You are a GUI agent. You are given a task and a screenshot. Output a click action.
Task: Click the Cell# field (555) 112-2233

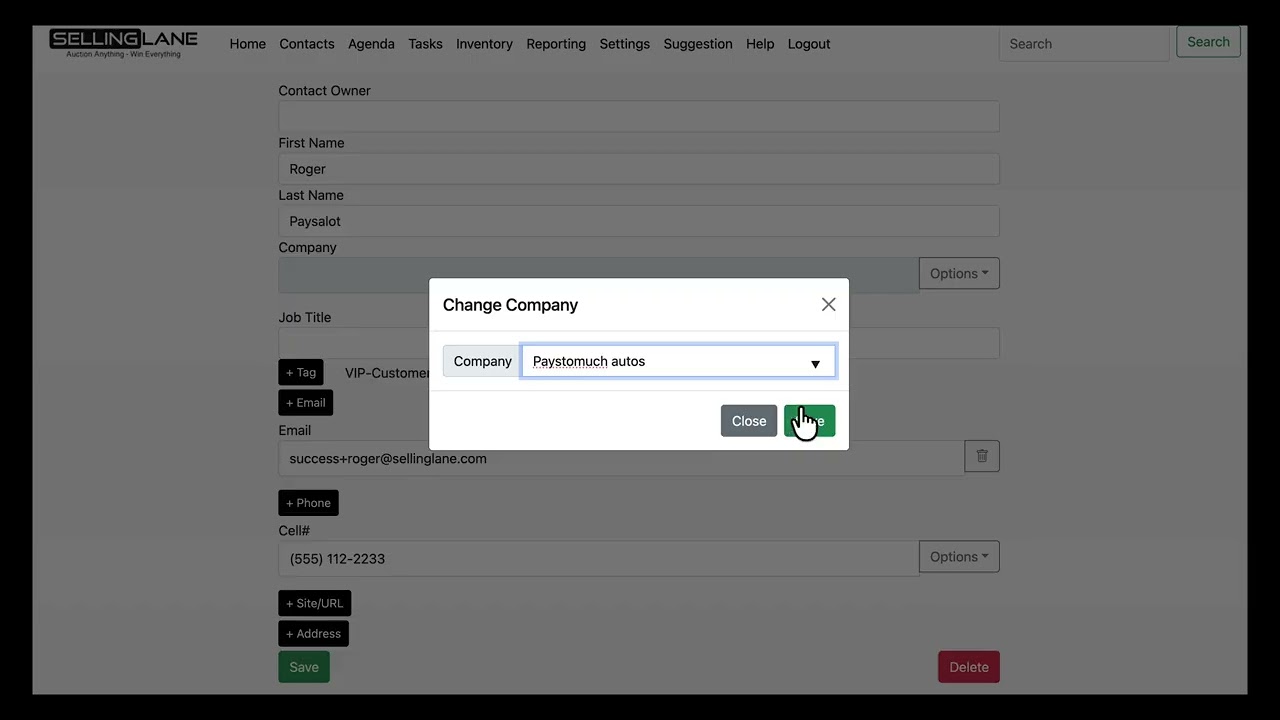(x=598, y=558)
